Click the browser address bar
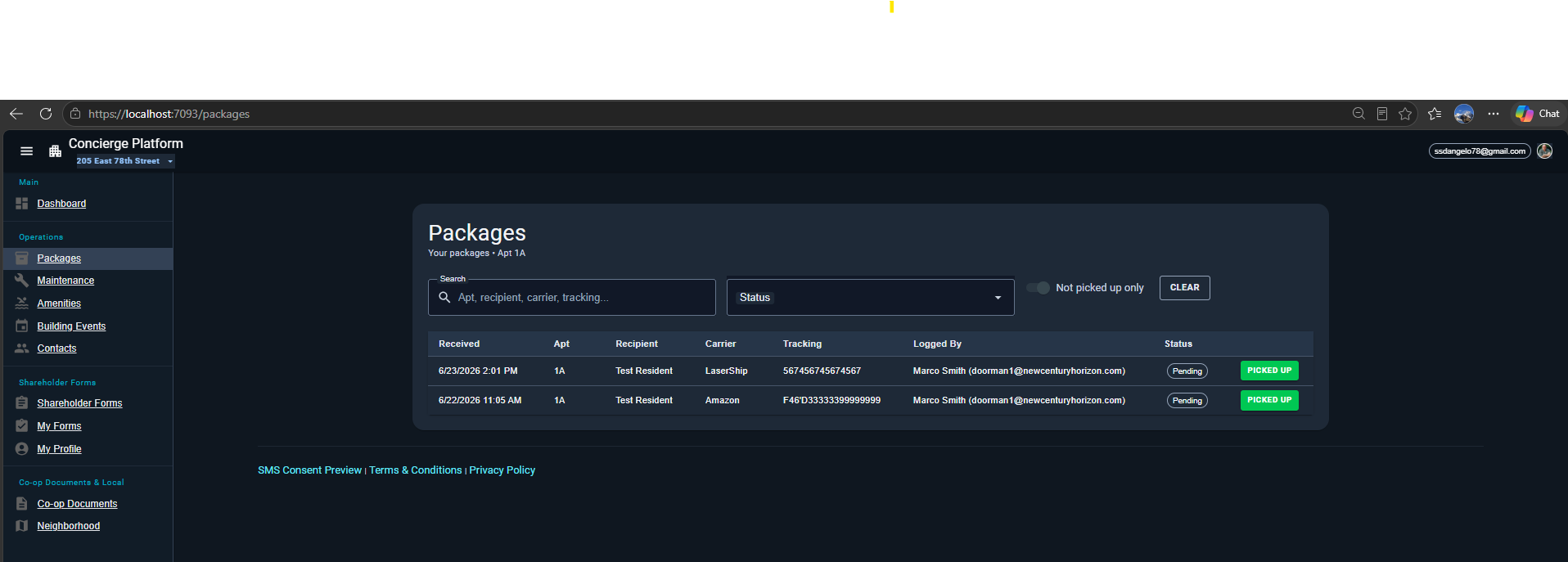This screenshot has height=562, width=1568. (x=704, y=114)
